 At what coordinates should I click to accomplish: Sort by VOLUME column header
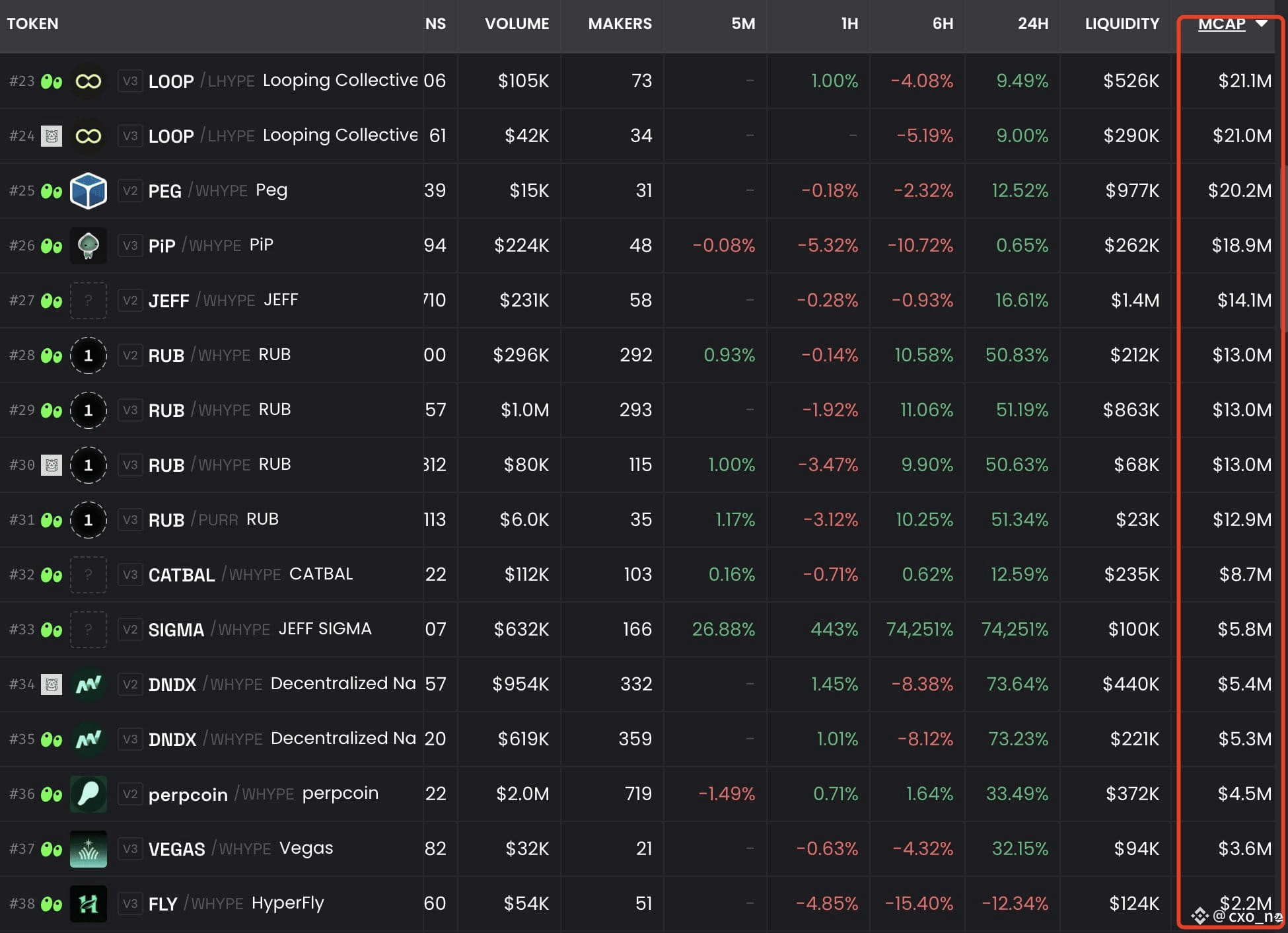tap(517, 24)
